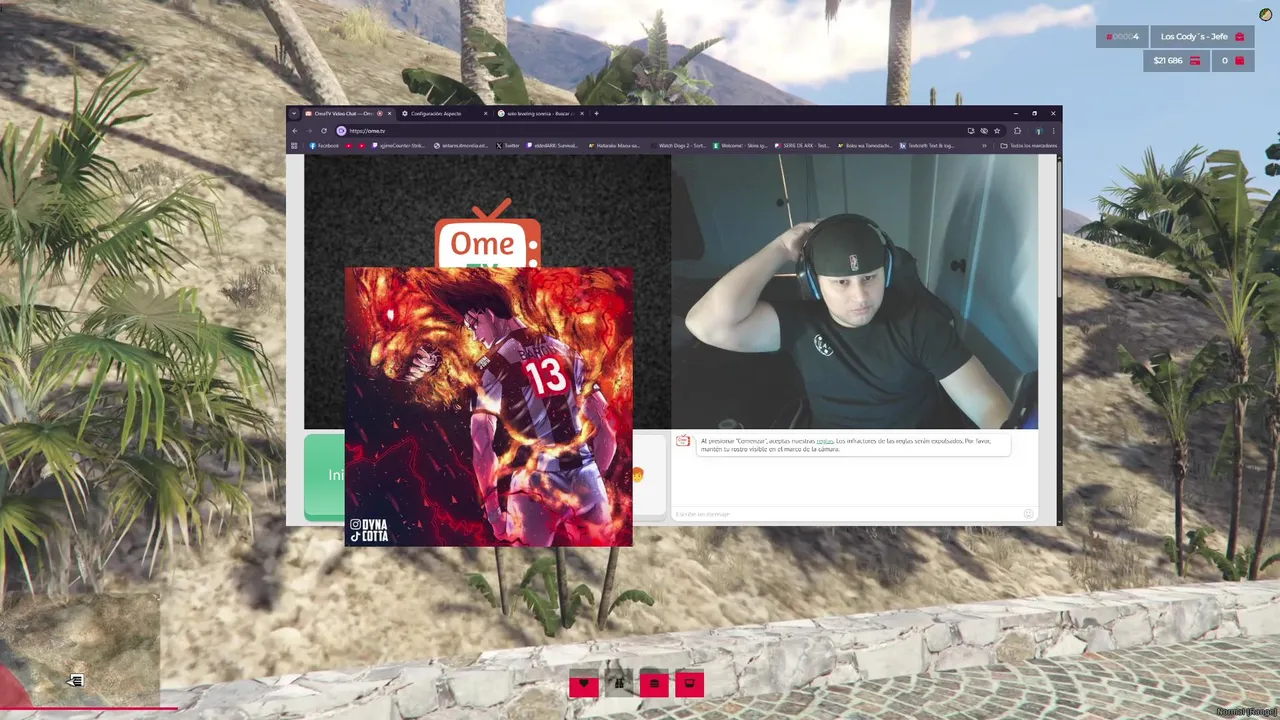The height and width of the screenshot is (720, 1280).
Task: Click the monitor icon in game hotbar
Action: point(689,684)
